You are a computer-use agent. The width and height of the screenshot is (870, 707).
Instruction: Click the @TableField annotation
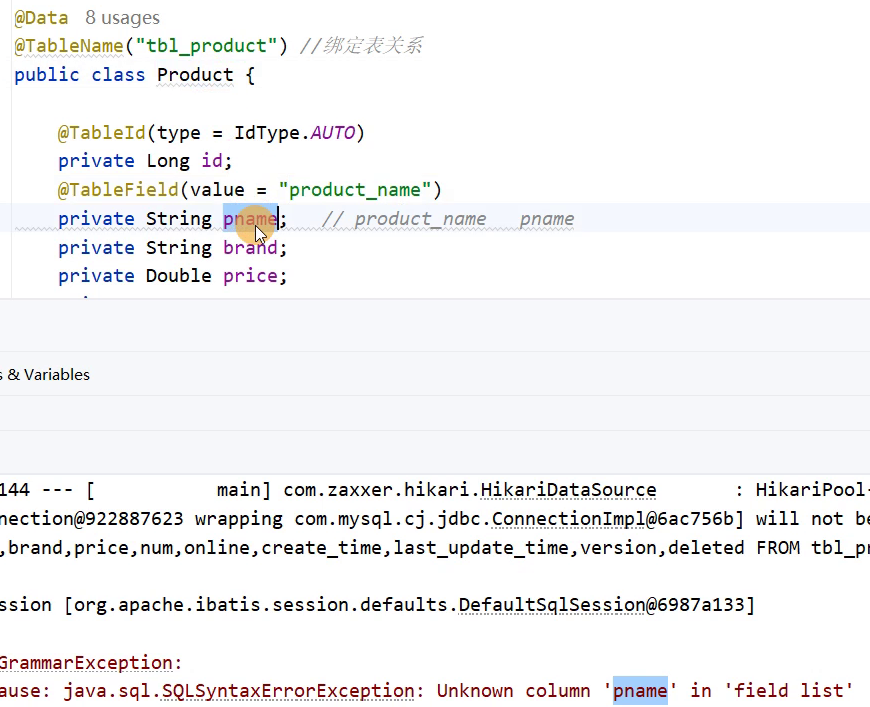pos(118,190)
